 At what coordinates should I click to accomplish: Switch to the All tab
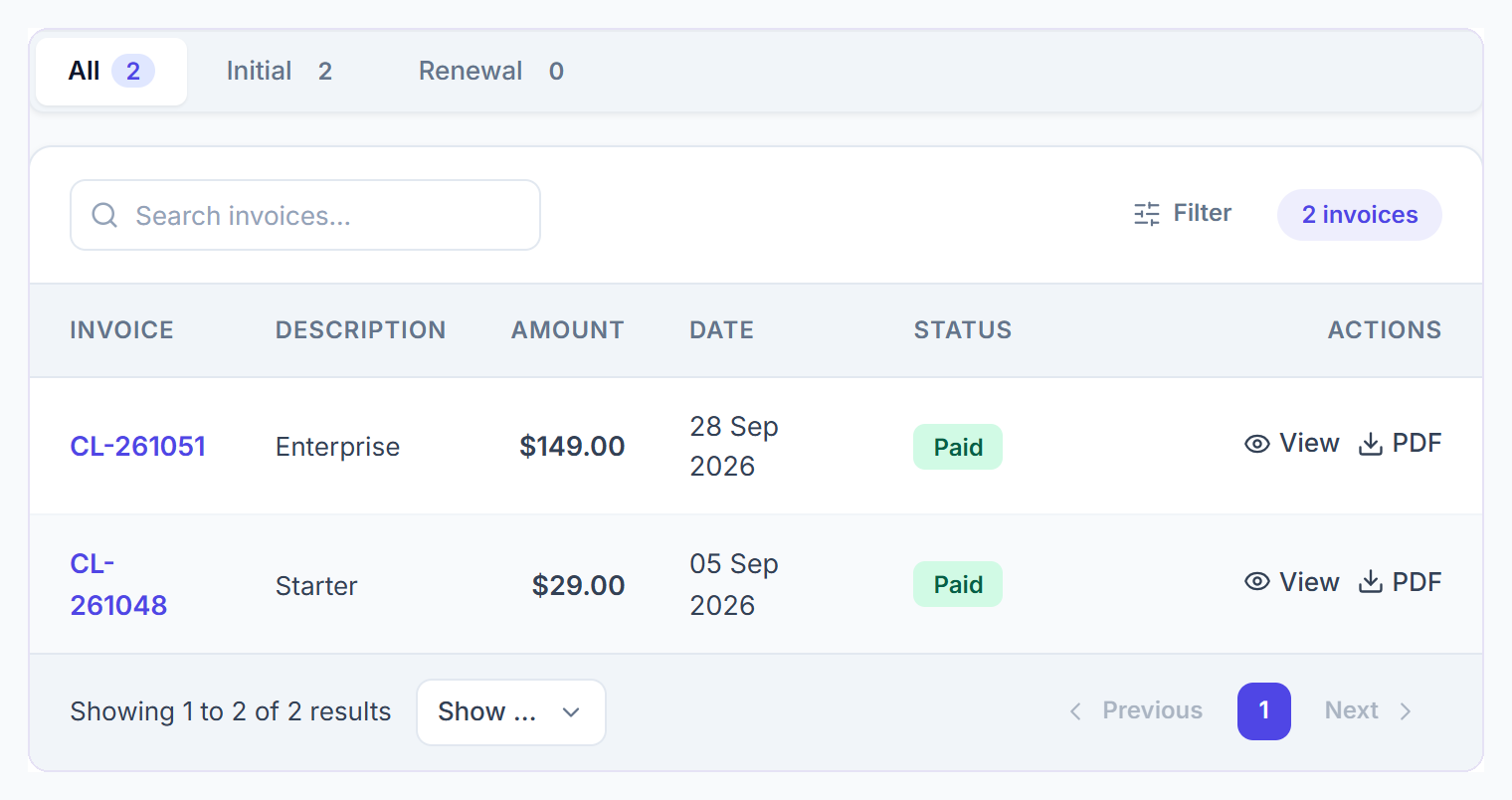(111, 72)
